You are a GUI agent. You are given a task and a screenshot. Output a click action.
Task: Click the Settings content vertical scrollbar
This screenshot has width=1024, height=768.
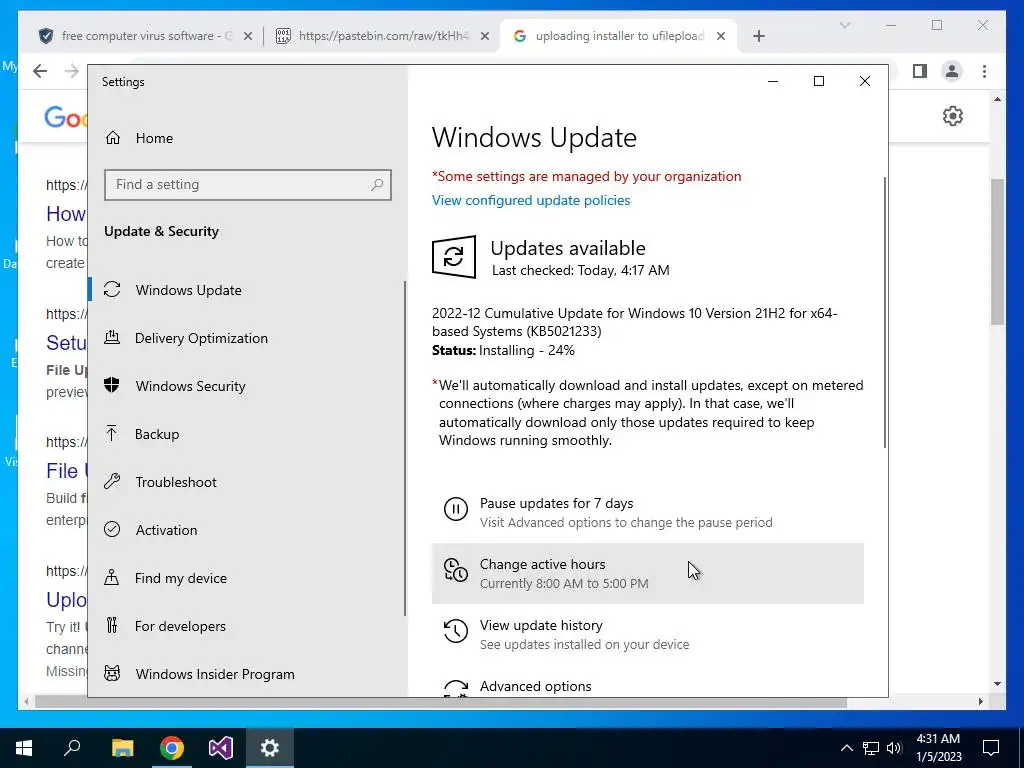click(885, 312)
